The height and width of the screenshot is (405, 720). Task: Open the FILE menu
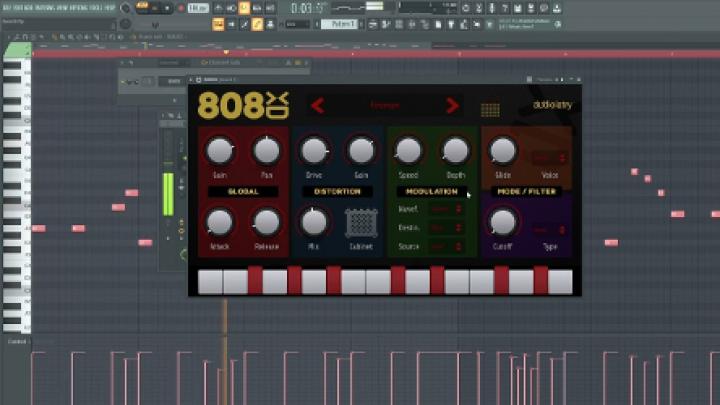7,8
